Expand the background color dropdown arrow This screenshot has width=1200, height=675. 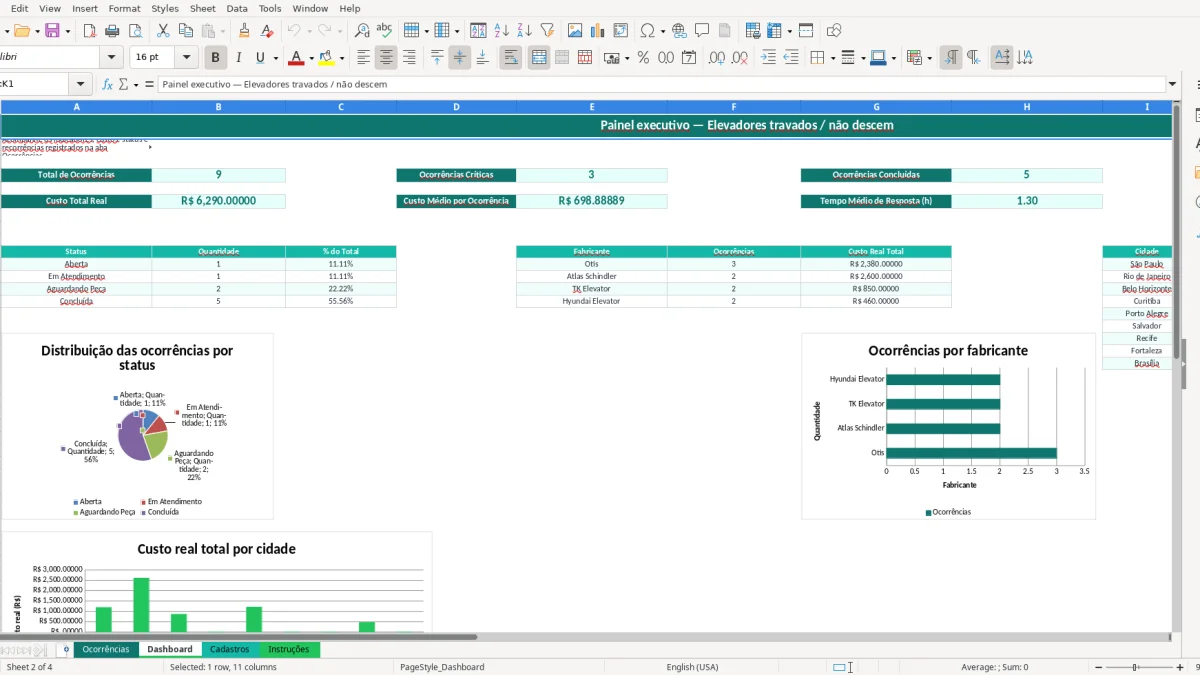tap(342, 58)
